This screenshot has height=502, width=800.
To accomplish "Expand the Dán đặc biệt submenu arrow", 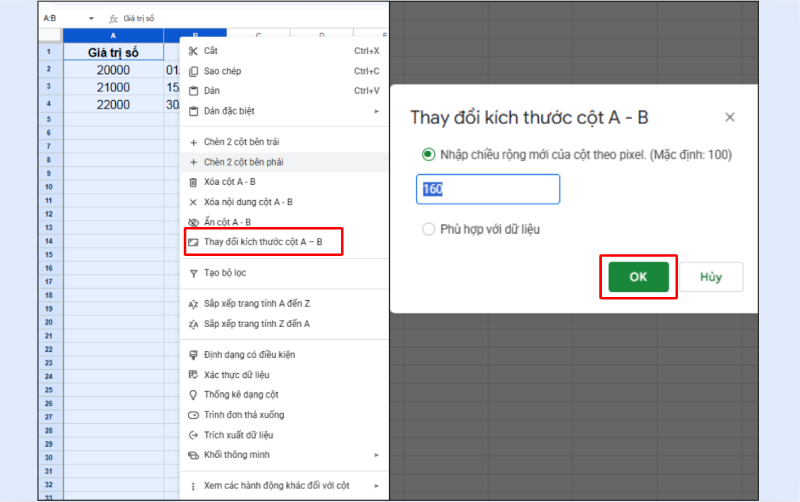I will (377, 111).
